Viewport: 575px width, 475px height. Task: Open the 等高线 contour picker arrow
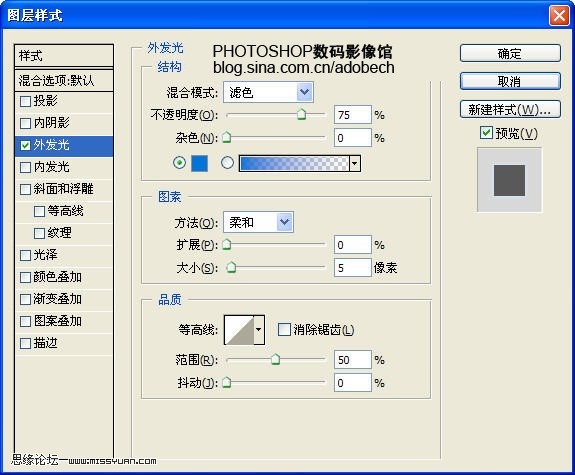pos(259,329)
